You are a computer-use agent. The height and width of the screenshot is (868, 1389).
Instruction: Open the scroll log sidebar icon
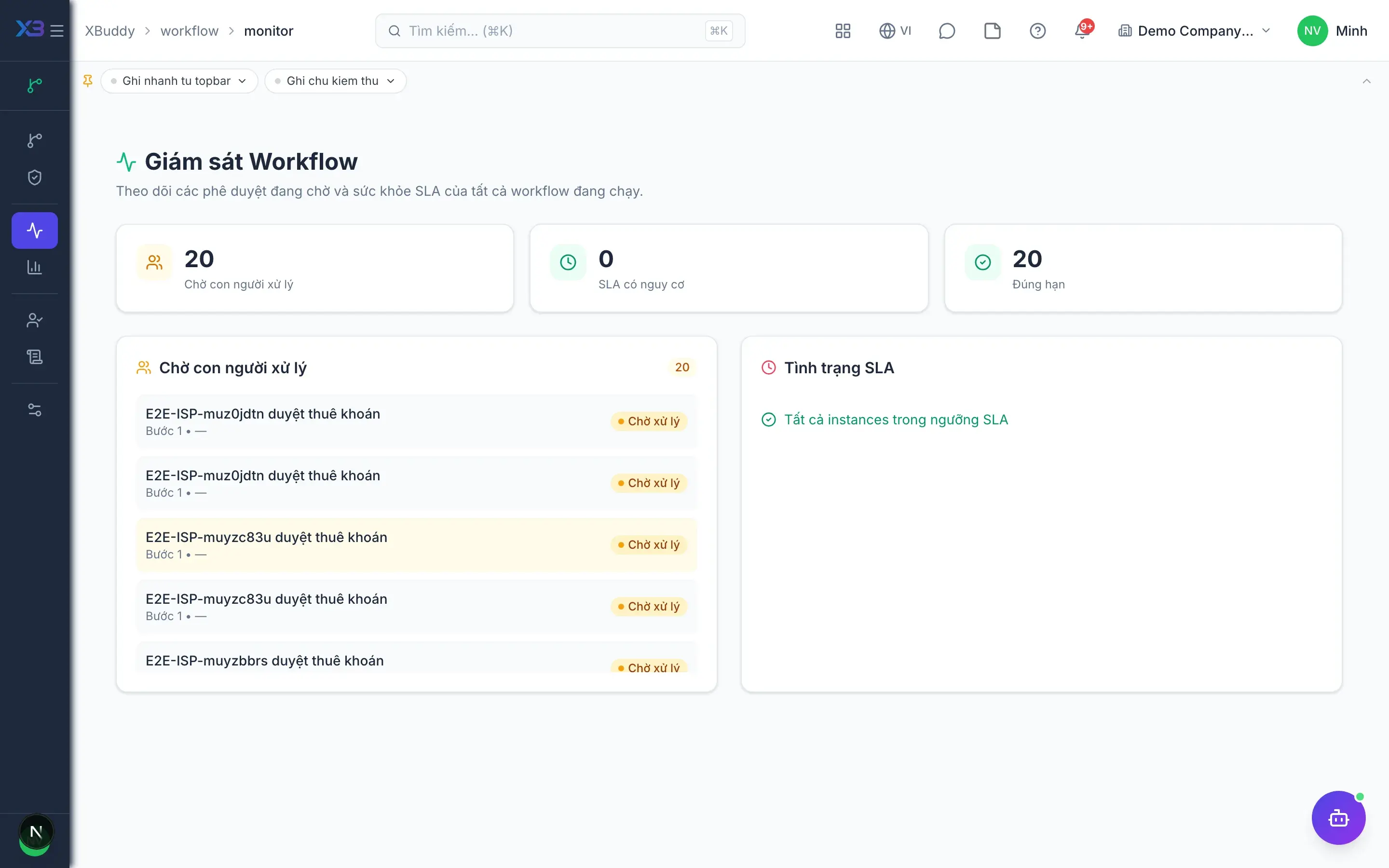(35, 357)
